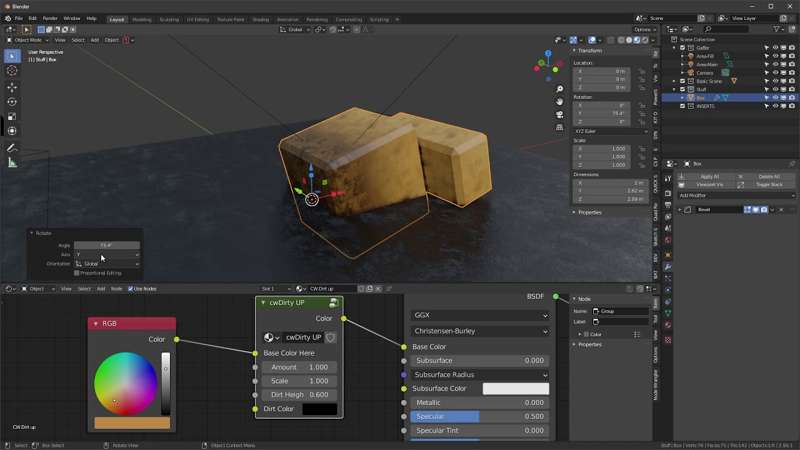
Task: Click the node Name field Group
Action: pyautogui.click(x=619, y=311)
